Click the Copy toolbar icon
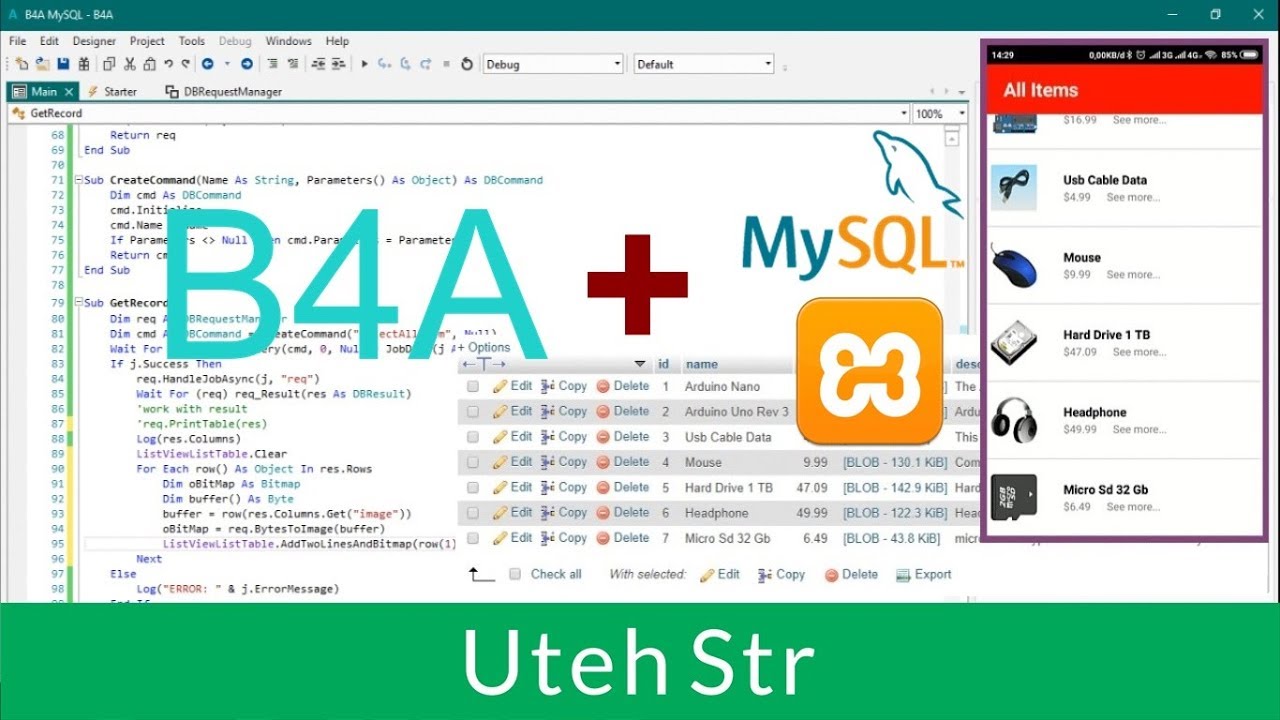Image resolution: width=1280 pixels, height=720 pixels. tap(109, 64)
